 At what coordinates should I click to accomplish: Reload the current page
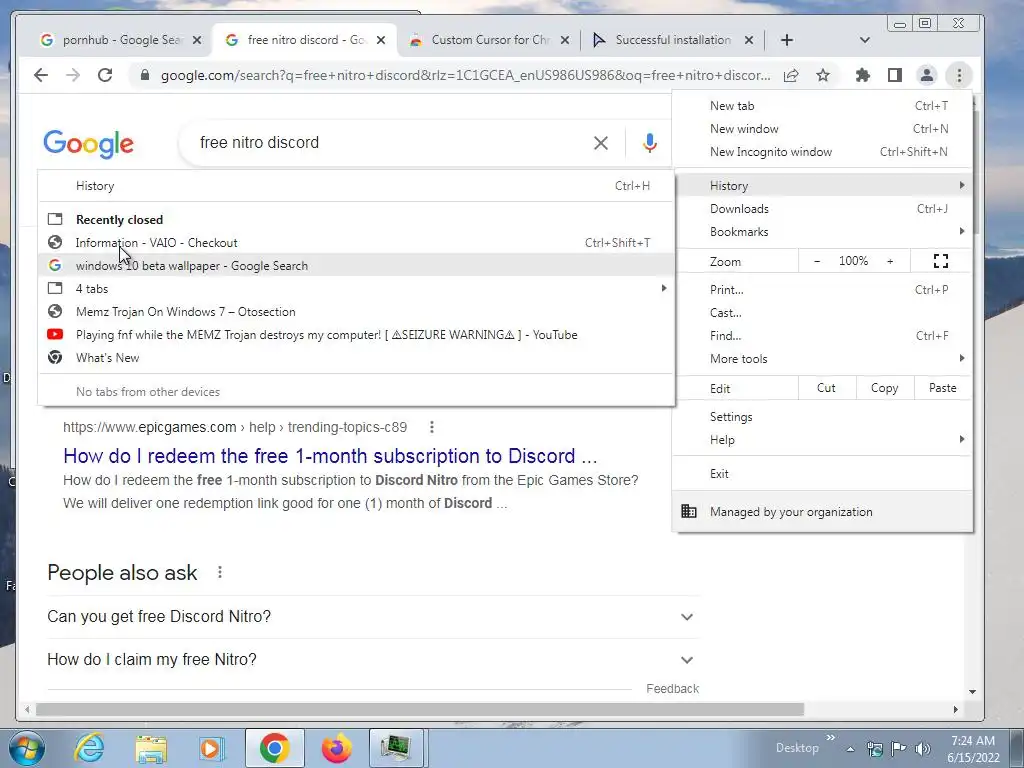104,75
